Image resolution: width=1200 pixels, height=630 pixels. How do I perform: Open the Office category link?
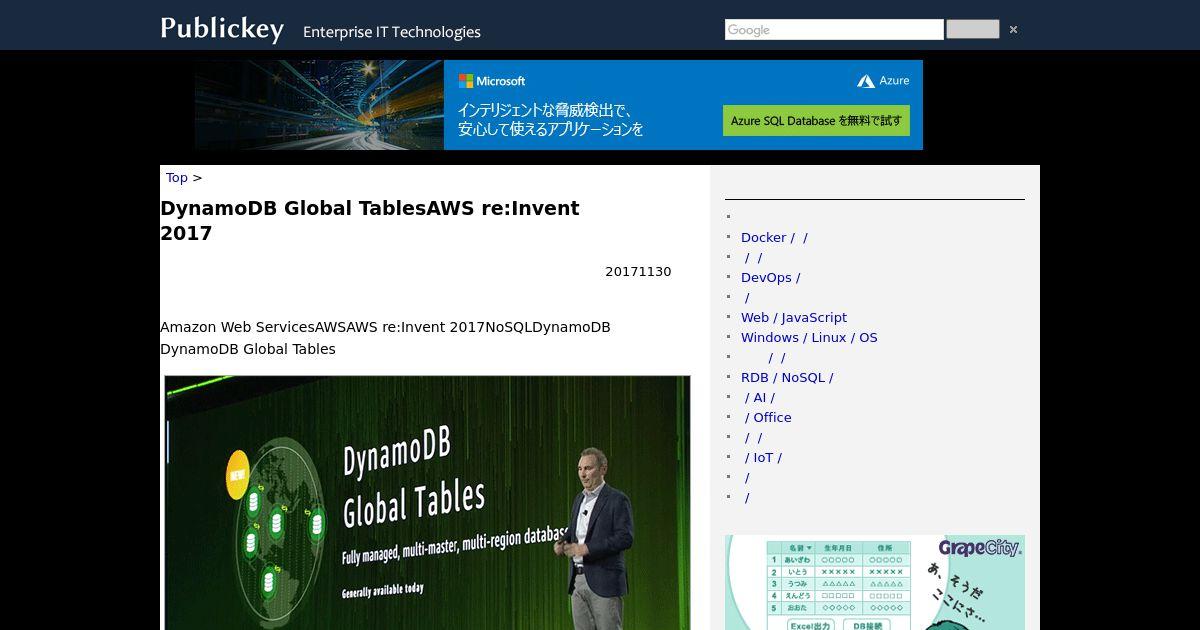766,417
